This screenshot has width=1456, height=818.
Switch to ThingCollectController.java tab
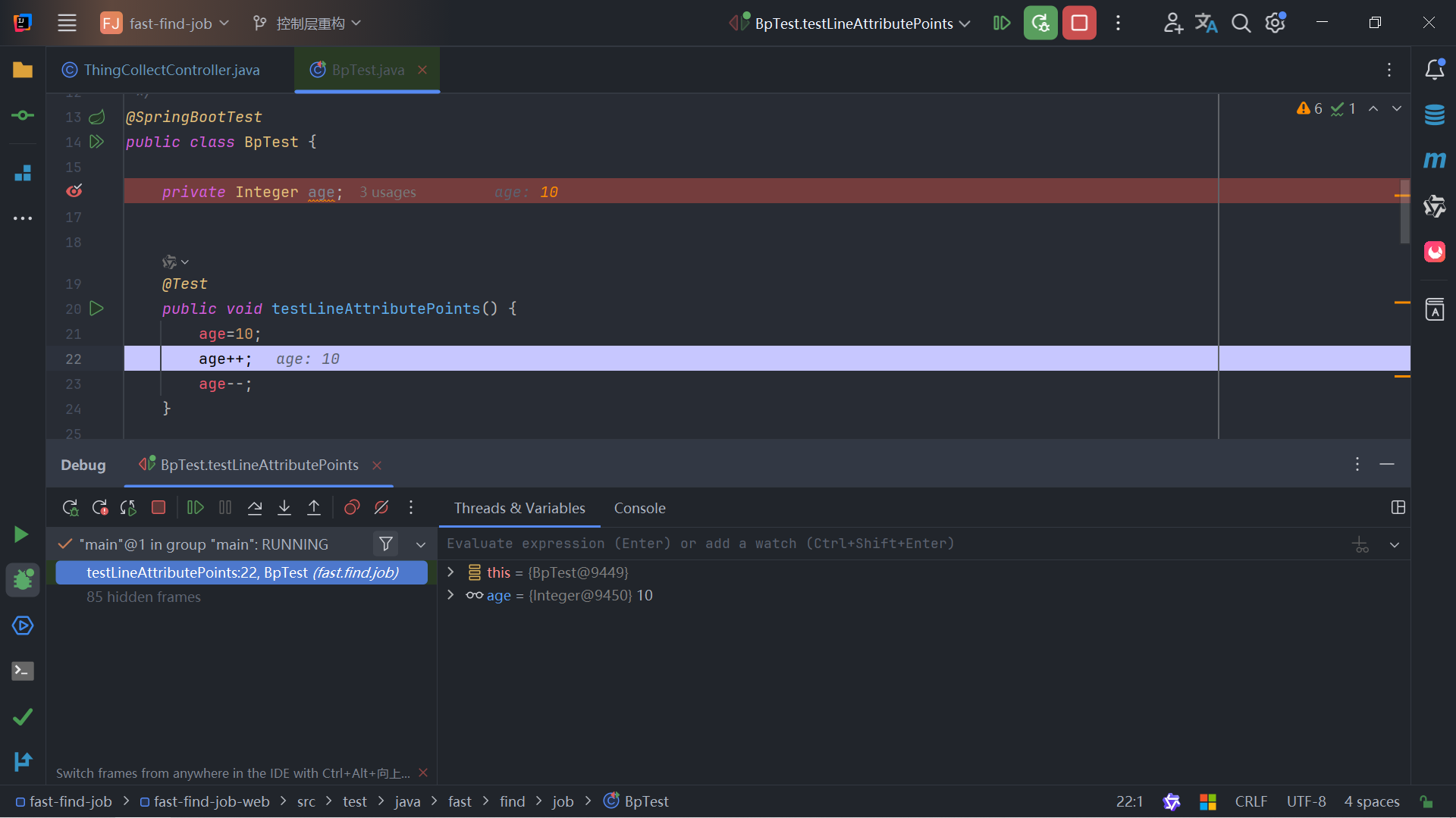tap(161, 70)
